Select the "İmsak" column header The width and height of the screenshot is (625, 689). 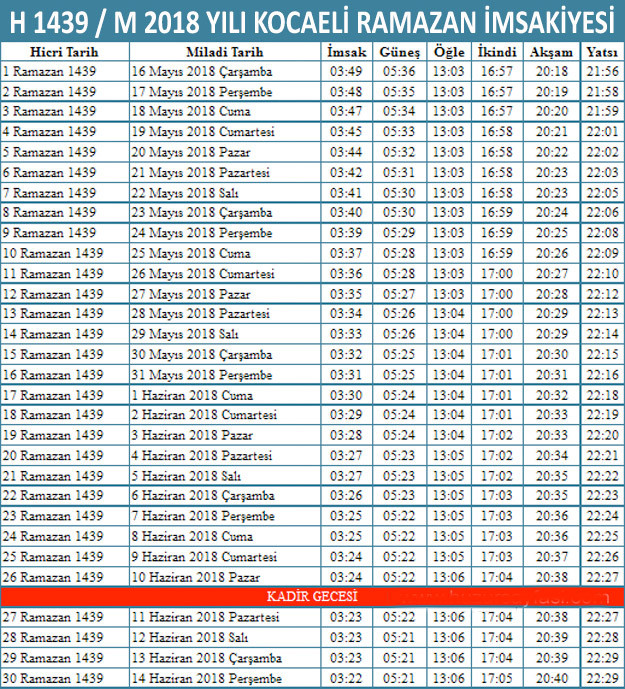[345, 51]
